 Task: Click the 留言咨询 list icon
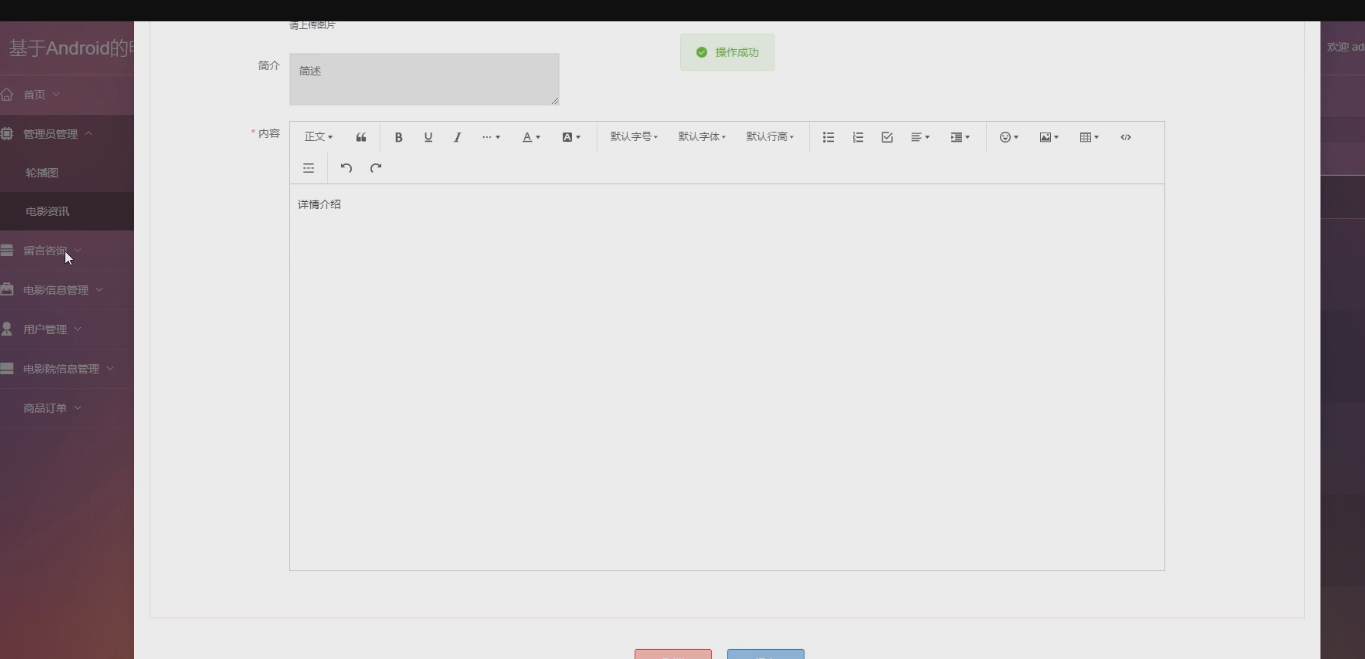click(x=7, y=251)
